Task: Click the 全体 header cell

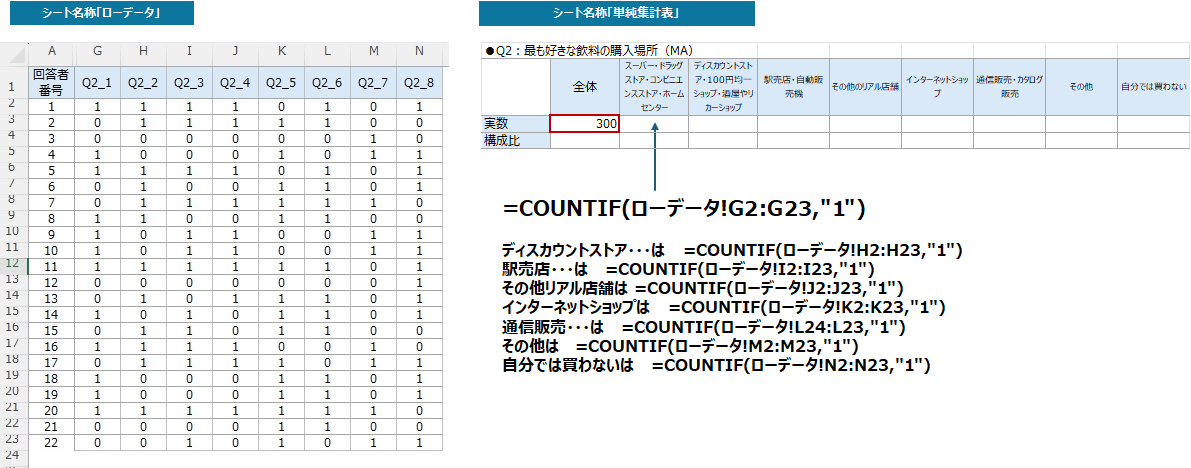Action: pyautogui.click(x=585, y=87)
